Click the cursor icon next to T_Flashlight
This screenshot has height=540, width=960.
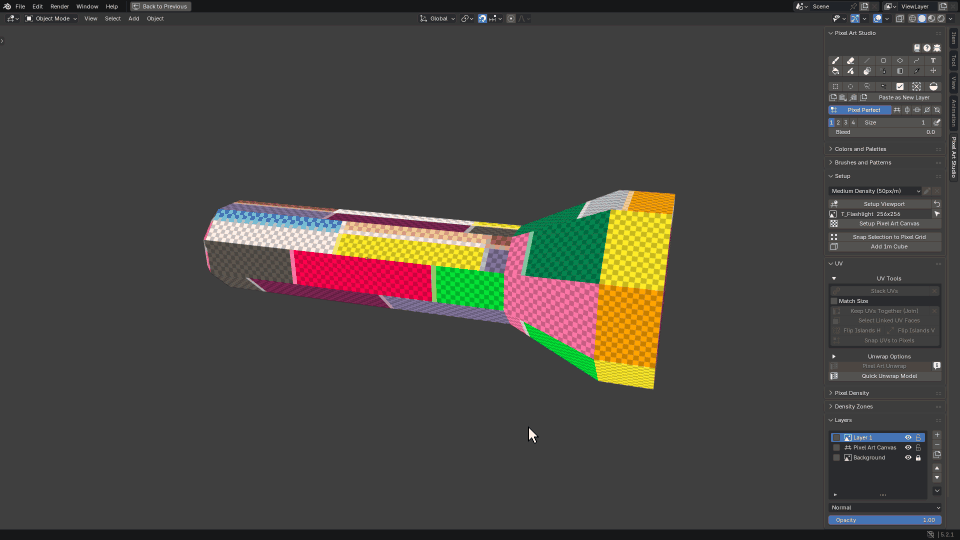(937, 214)
